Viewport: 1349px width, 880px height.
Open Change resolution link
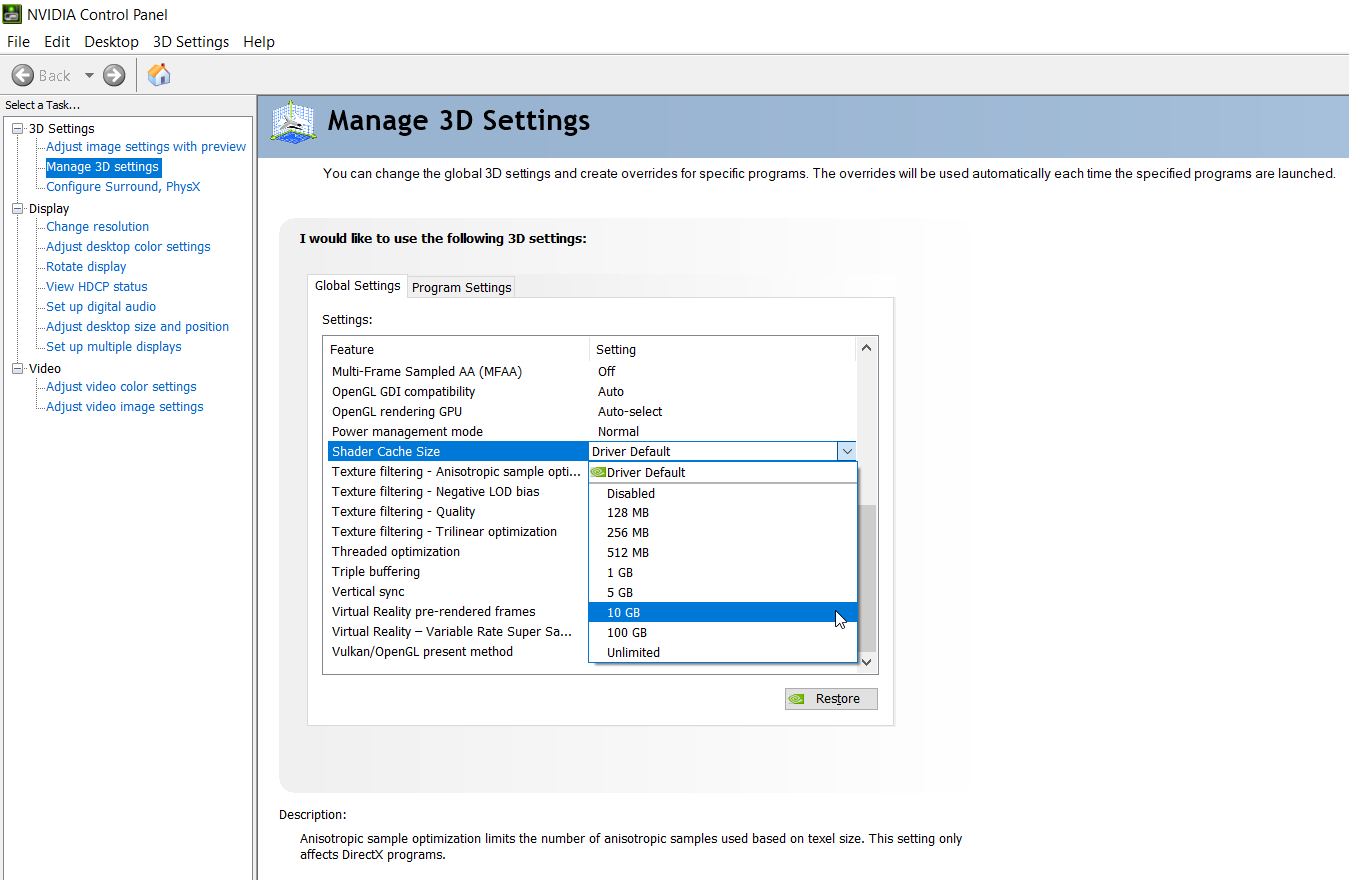97,227
